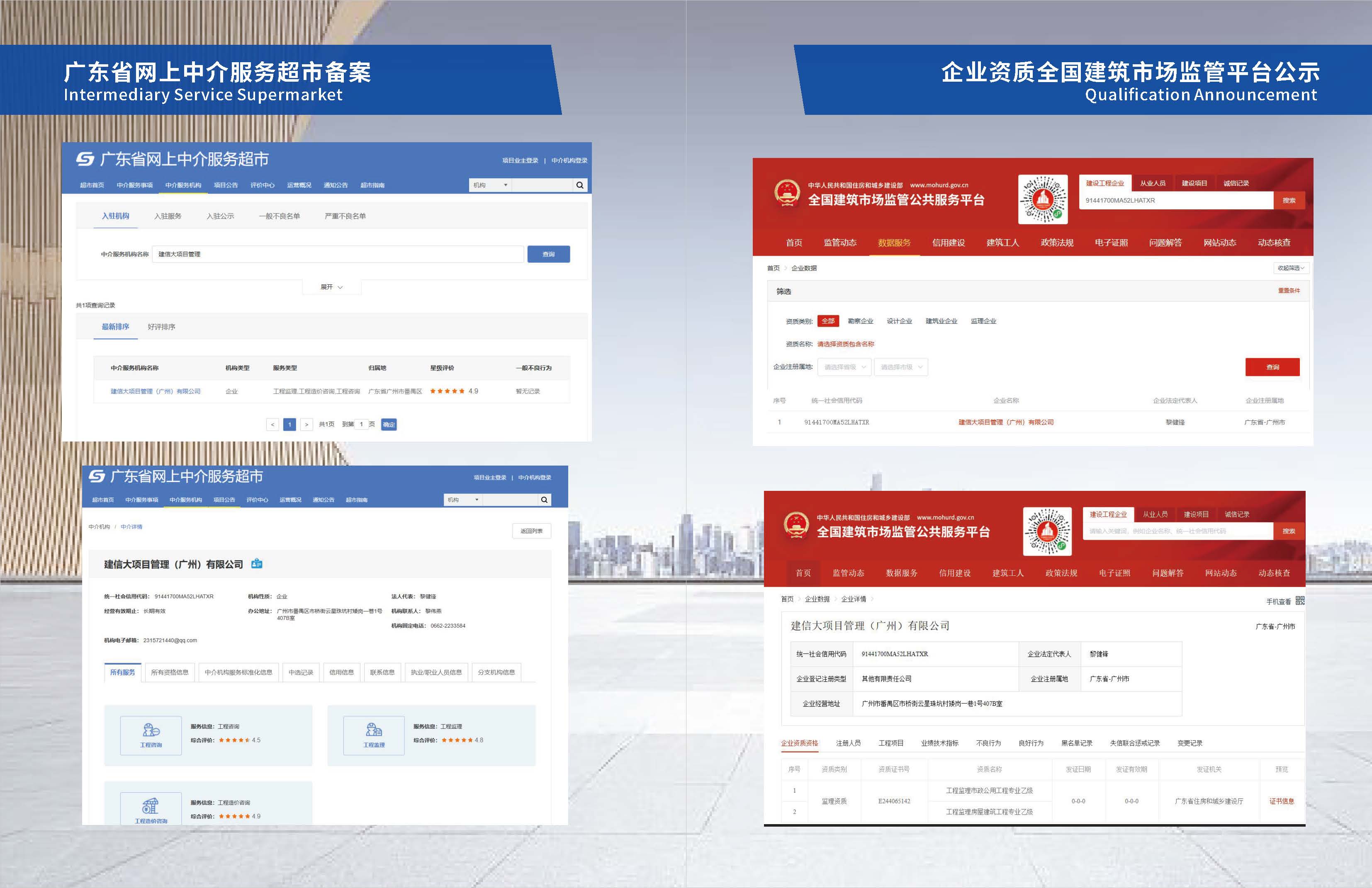Switch to the 注册人员 tab
Image resolution: width=1372 pixels, height=888 pixels.
(x=849, y=743)
